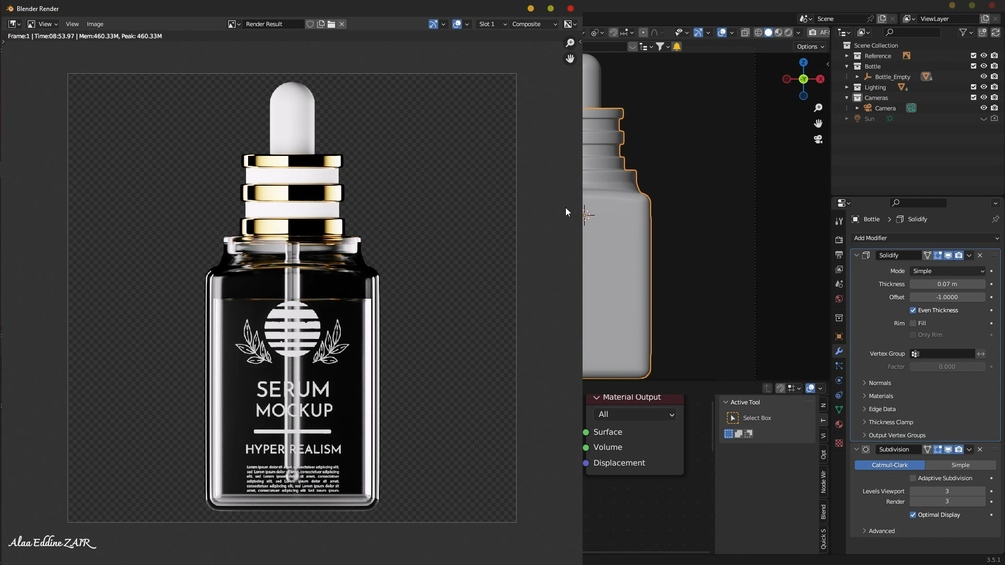This screenshot has width=1005, height=565.
Task: Open the Node Wr sidebar tab
Action: (x=824, y=482)
